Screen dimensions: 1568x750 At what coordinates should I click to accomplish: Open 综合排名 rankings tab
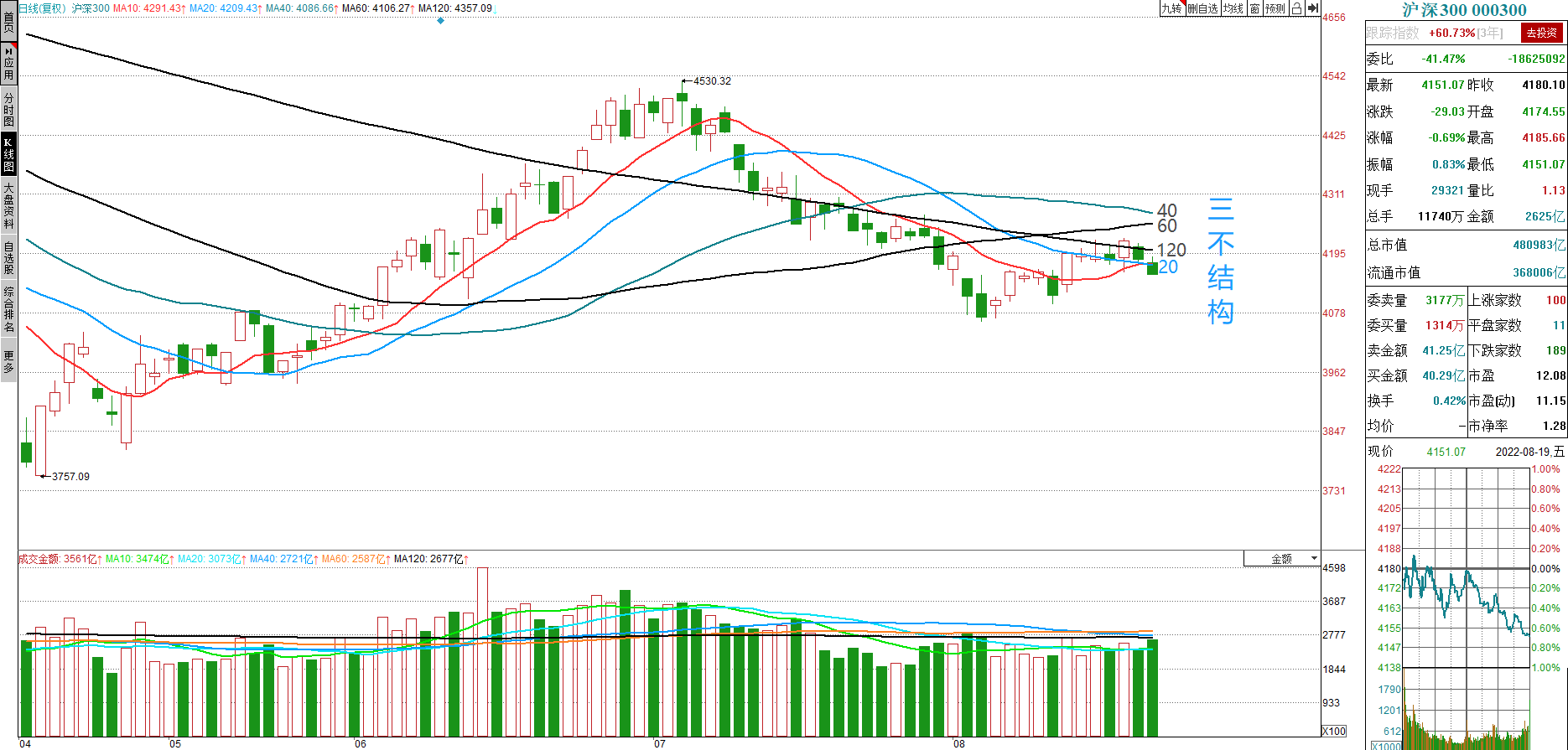coord(8,309)
